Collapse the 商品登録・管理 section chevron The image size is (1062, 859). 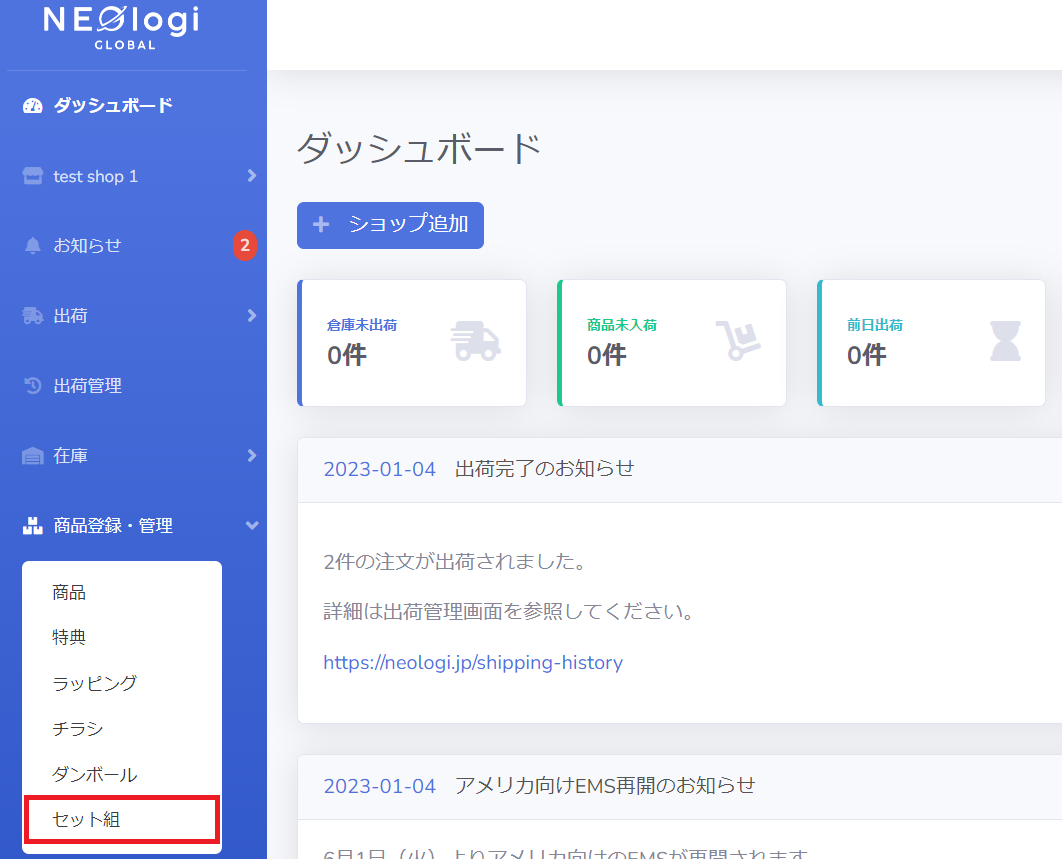252,526
